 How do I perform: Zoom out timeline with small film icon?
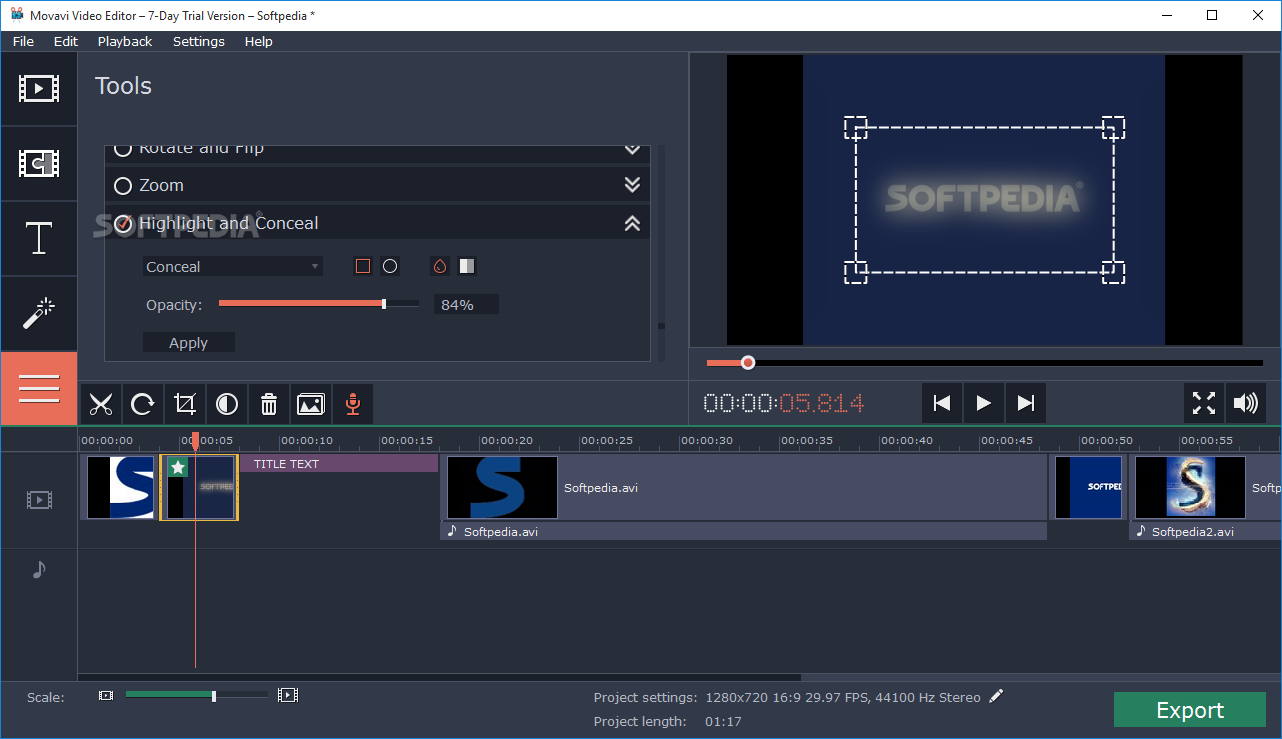pyautogui.click(x=106, y=695)
